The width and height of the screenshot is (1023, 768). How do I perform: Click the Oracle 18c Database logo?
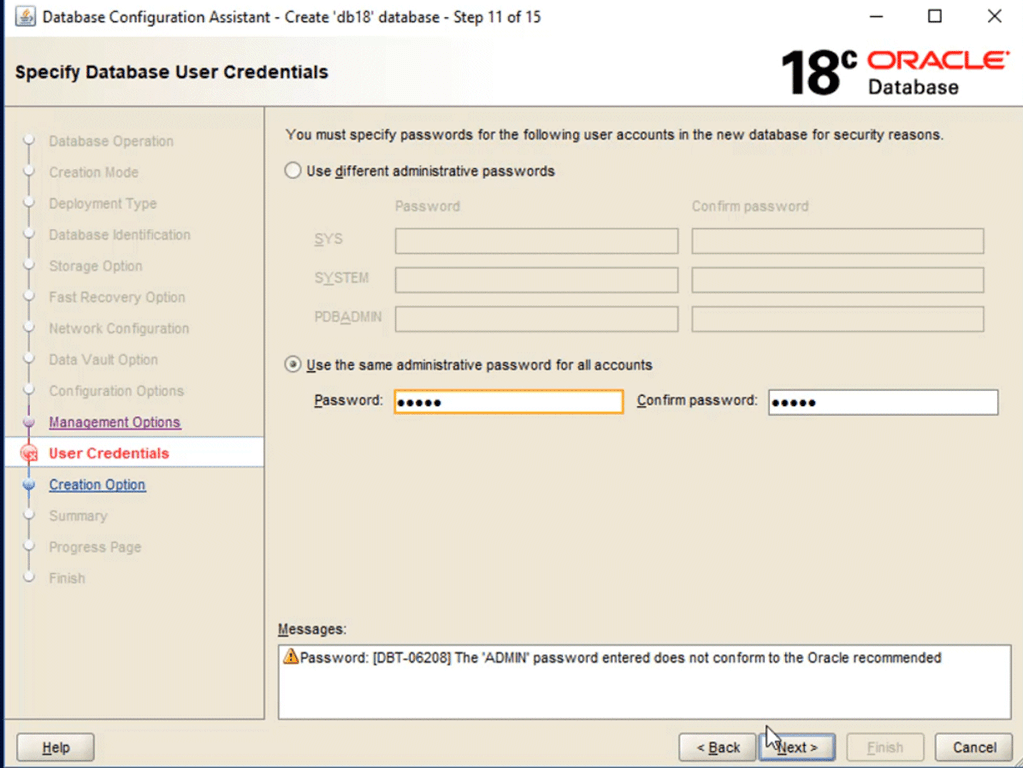pyautogui.click(x=895, y=72)
